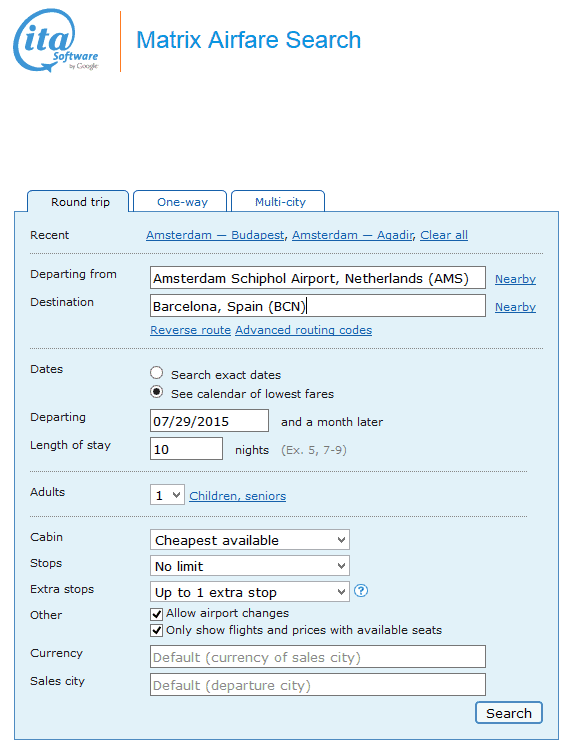Open recent Amsterdam — Budapest search
572x753 pixels.
pyautogui.click(x=215, y=235)
